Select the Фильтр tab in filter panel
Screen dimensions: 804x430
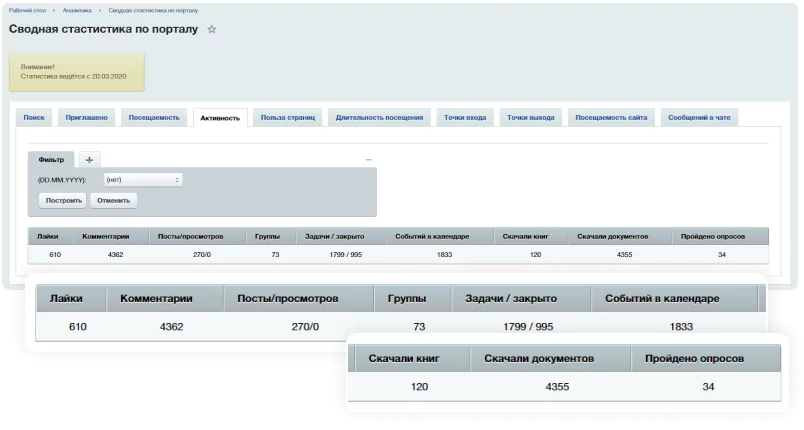[x=51, y=160]
